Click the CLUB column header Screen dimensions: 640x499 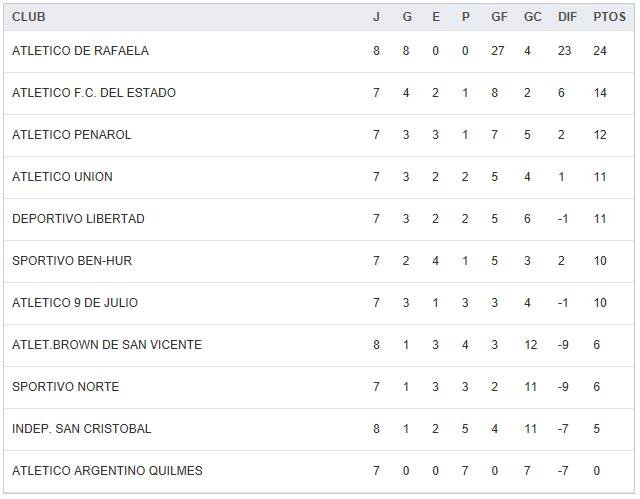29,17
